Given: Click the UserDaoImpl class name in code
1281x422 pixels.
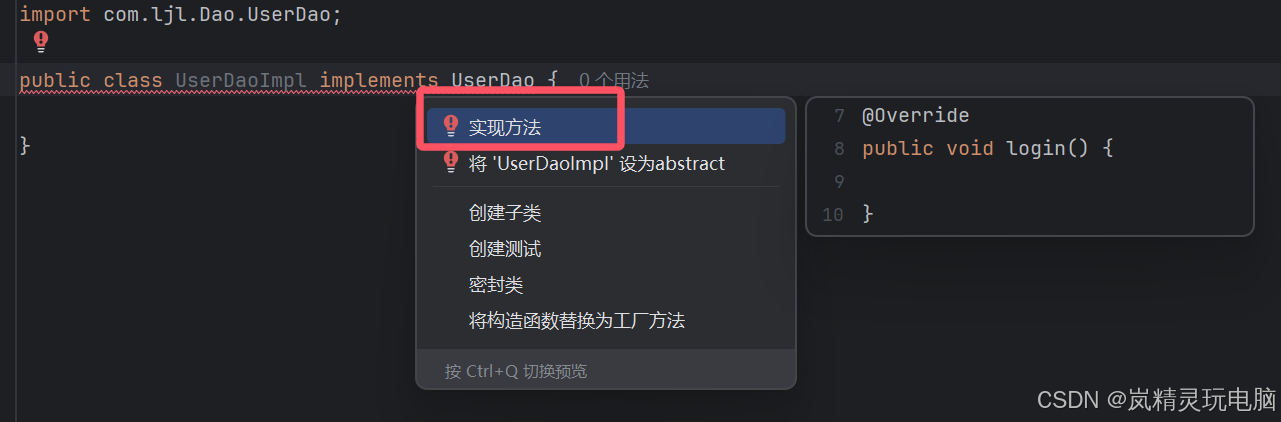Looking at the screenshot, I should [x=241, y=80].
